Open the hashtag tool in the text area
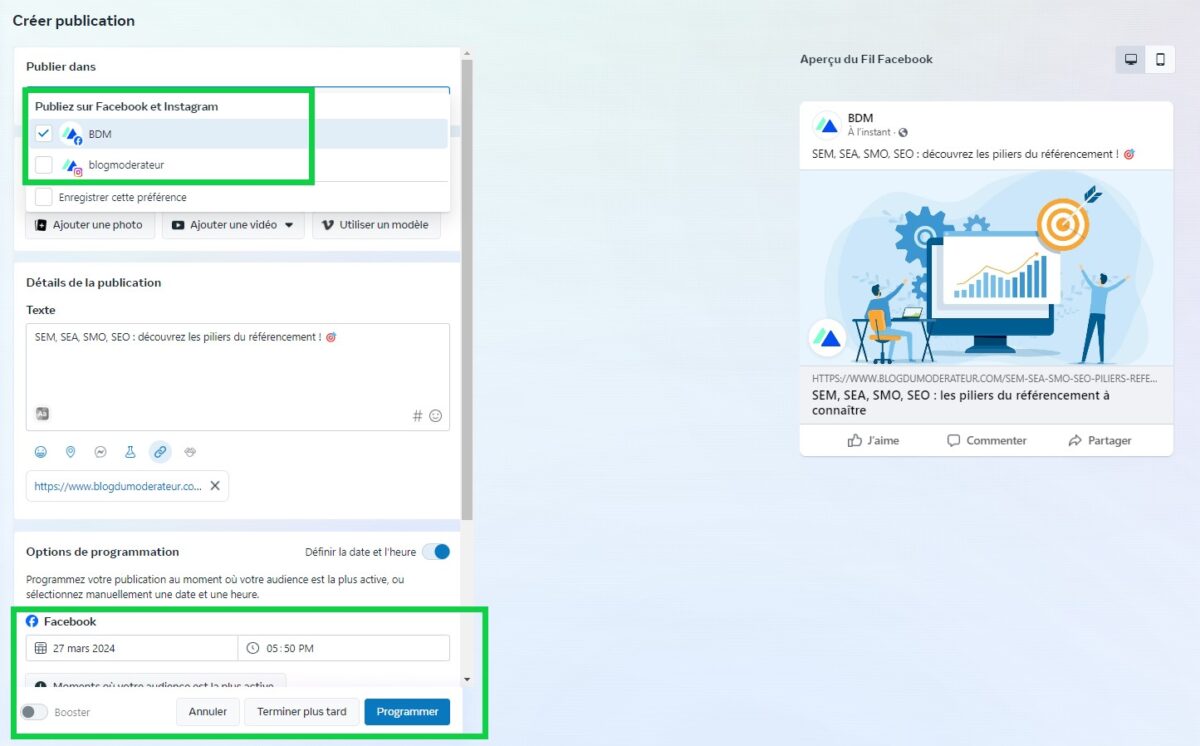This screenshot has width=1200, height=746. [x=417, y=416]
